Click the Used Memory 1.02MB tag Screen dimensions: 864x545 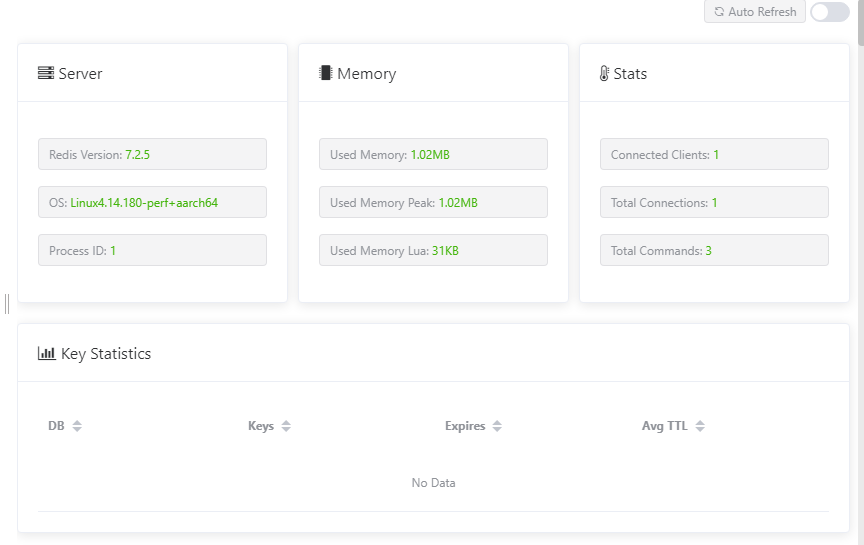click(433, 154)
